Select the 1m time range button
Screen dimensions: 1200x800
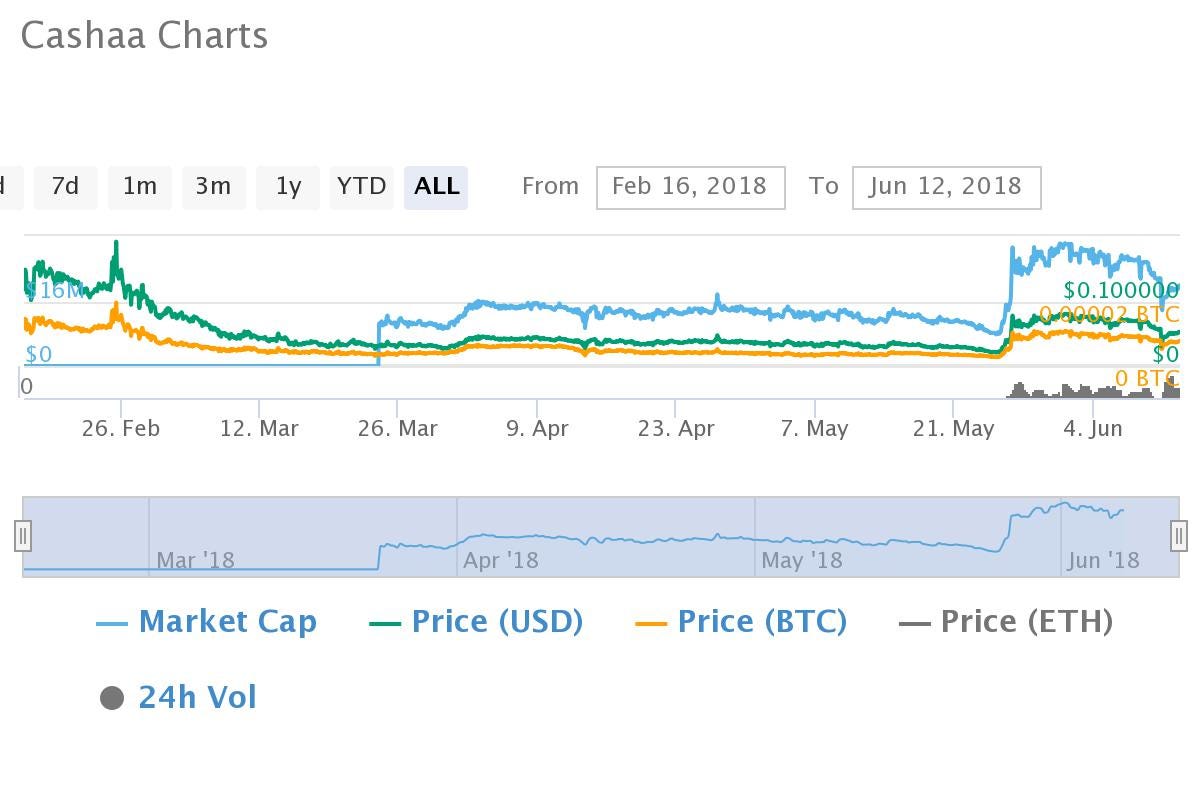point(139,187)
